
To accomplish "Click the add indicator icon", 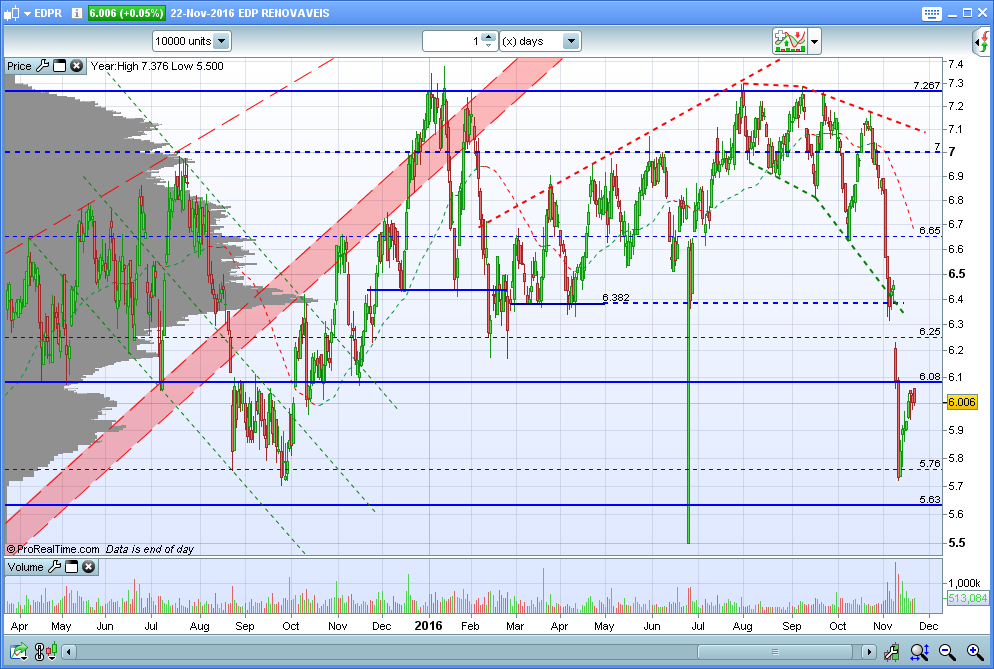I will click(x=789, y=41).
